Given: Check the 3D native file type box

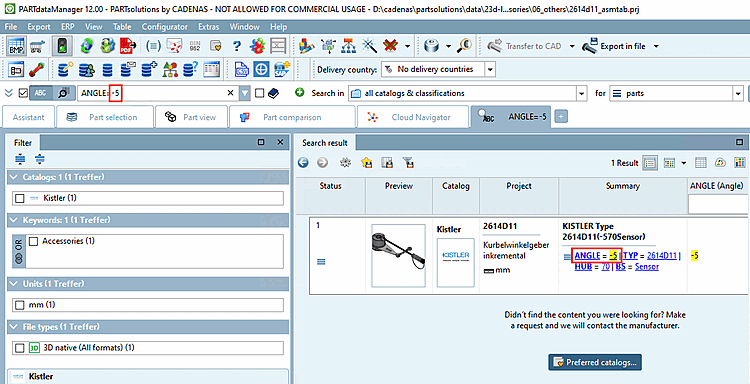Looking at the screenshot, I should pos(20,348).
